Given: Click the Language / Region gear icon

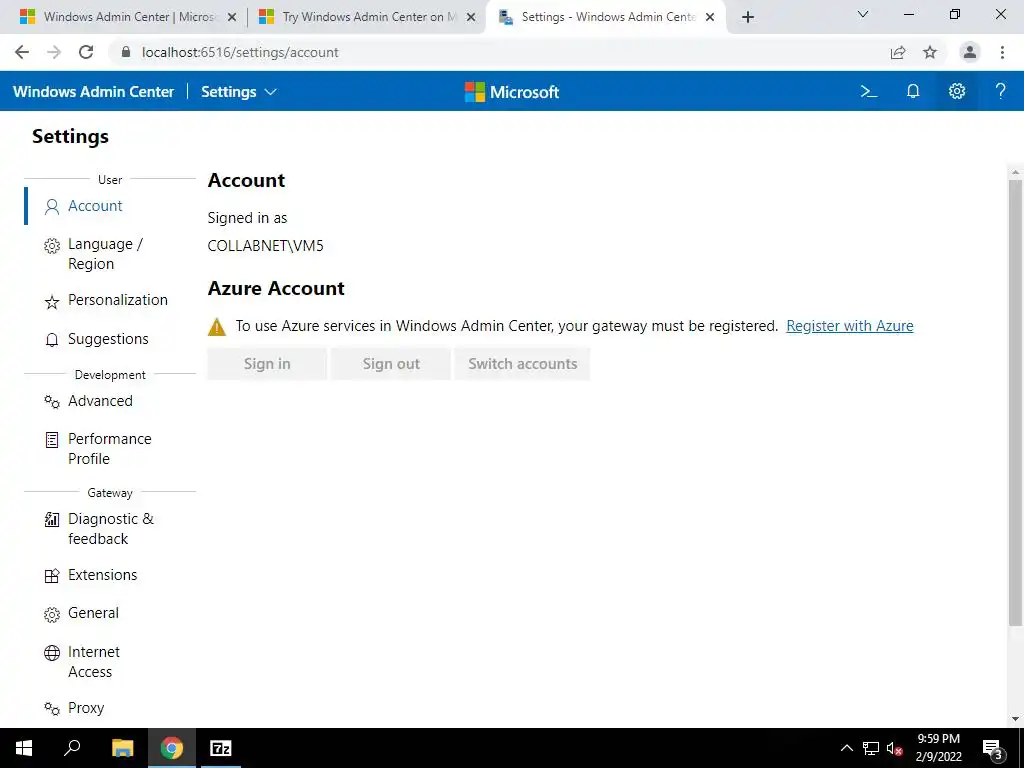Looking at the screenshot, I should click(52, 246).
